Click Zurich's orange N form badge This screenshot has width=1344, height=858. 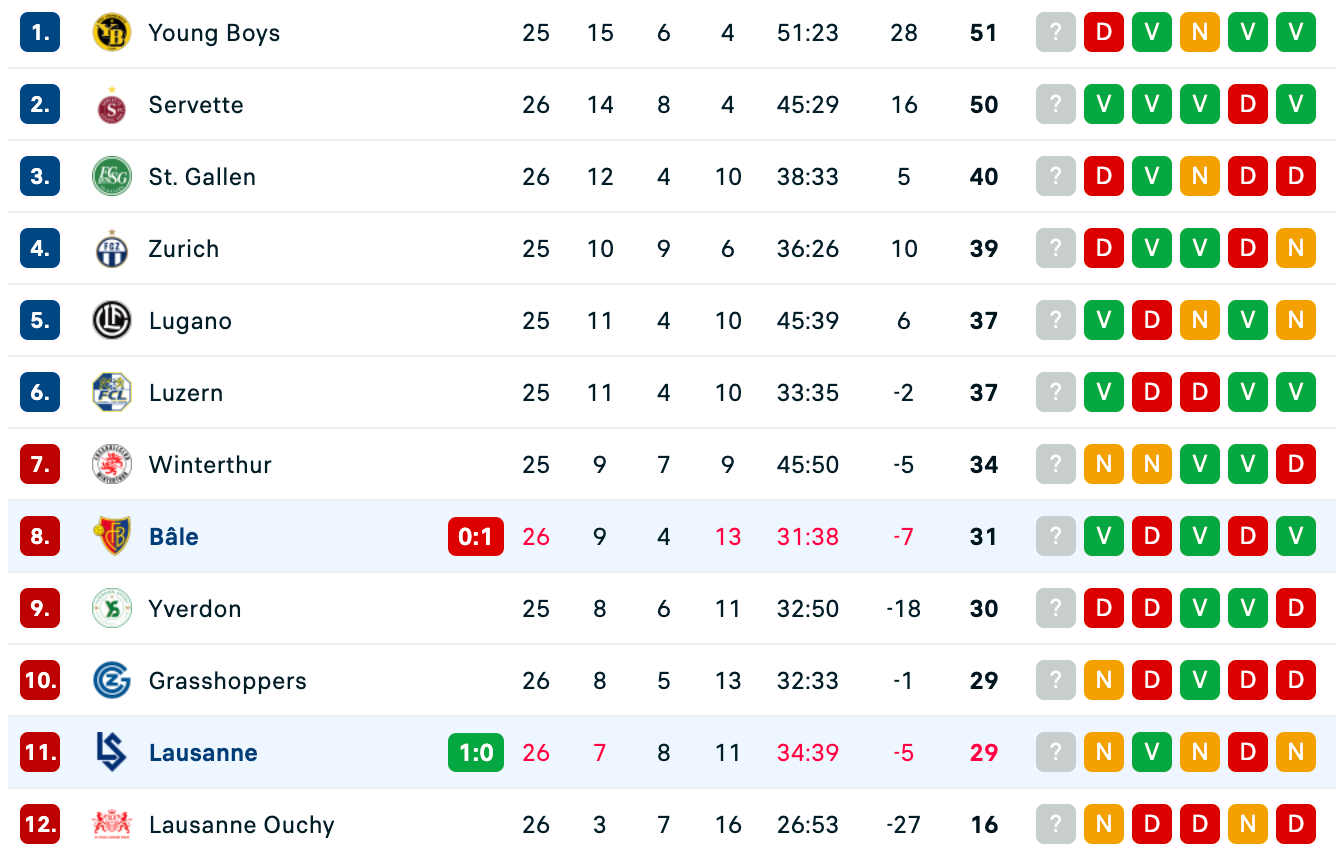[x=1296, y=249]
